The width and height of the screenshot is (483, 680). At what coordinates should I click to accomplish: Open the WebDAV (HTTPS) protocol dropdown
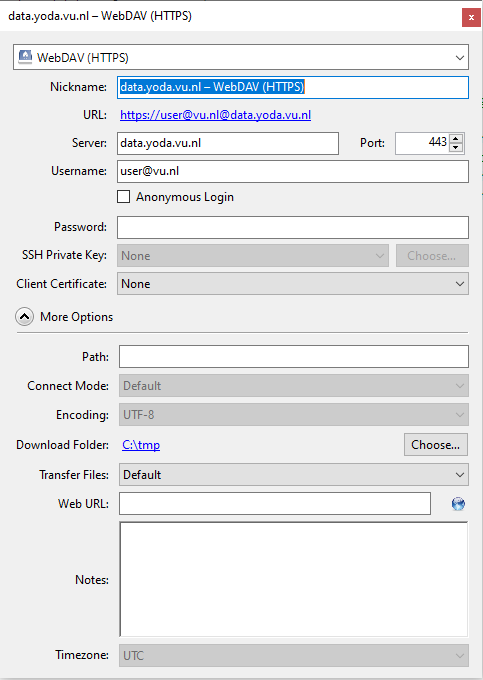pos(241,57)
